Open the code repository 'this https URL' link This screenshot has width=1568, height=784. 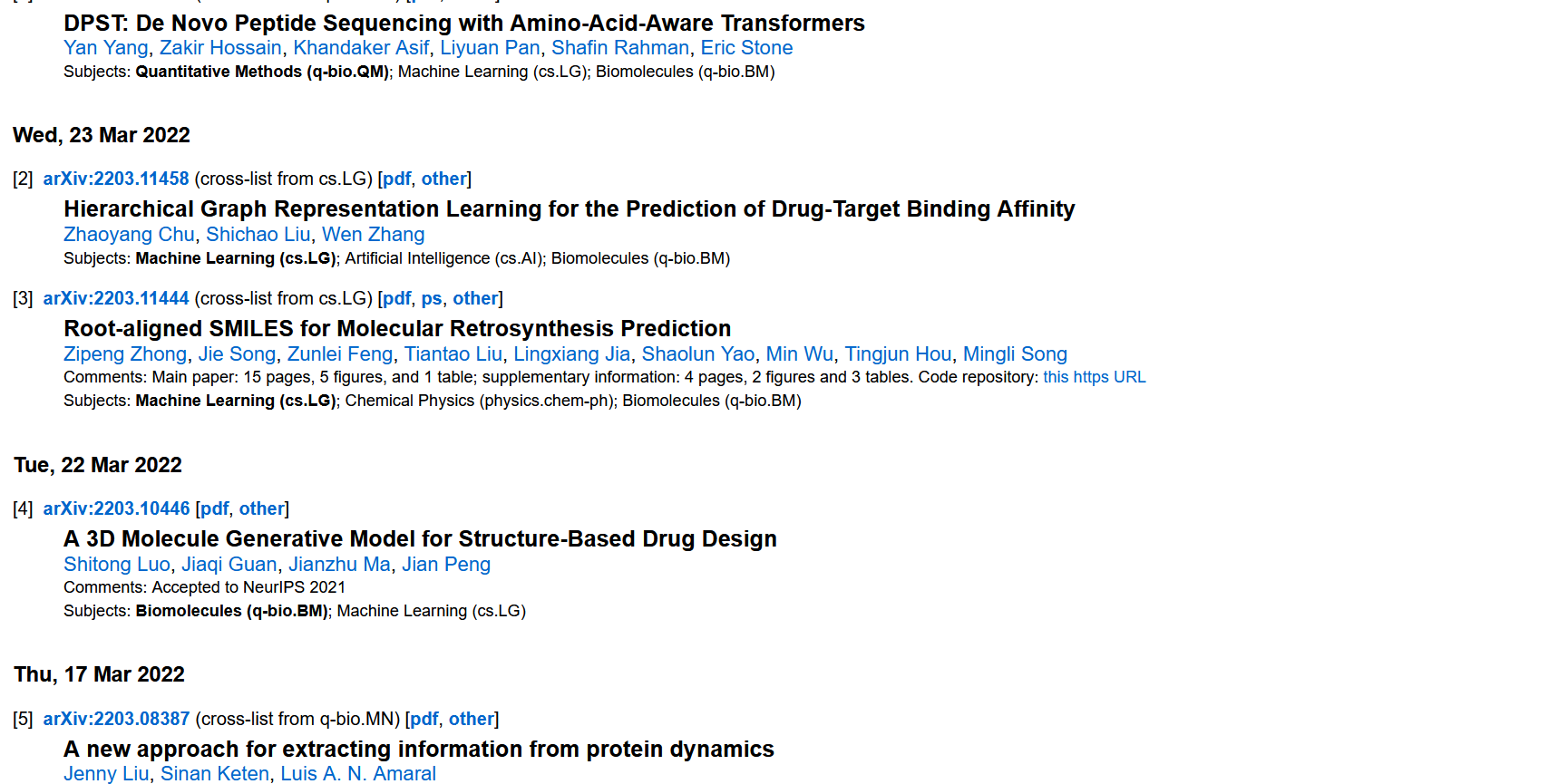pos(1095,377)
